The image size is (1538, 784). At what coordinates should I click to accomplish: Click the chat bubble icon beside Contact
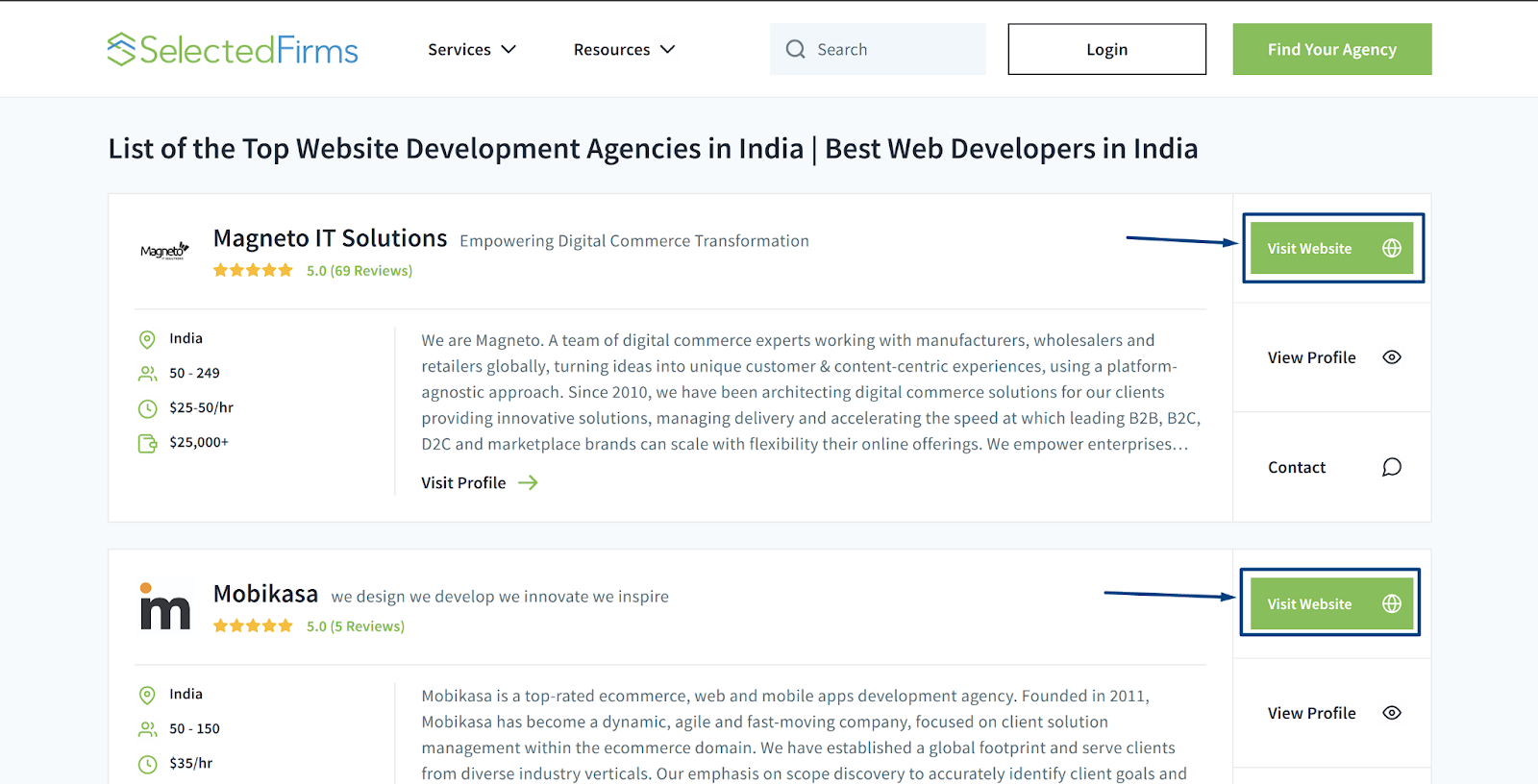tap(1392, 467)
